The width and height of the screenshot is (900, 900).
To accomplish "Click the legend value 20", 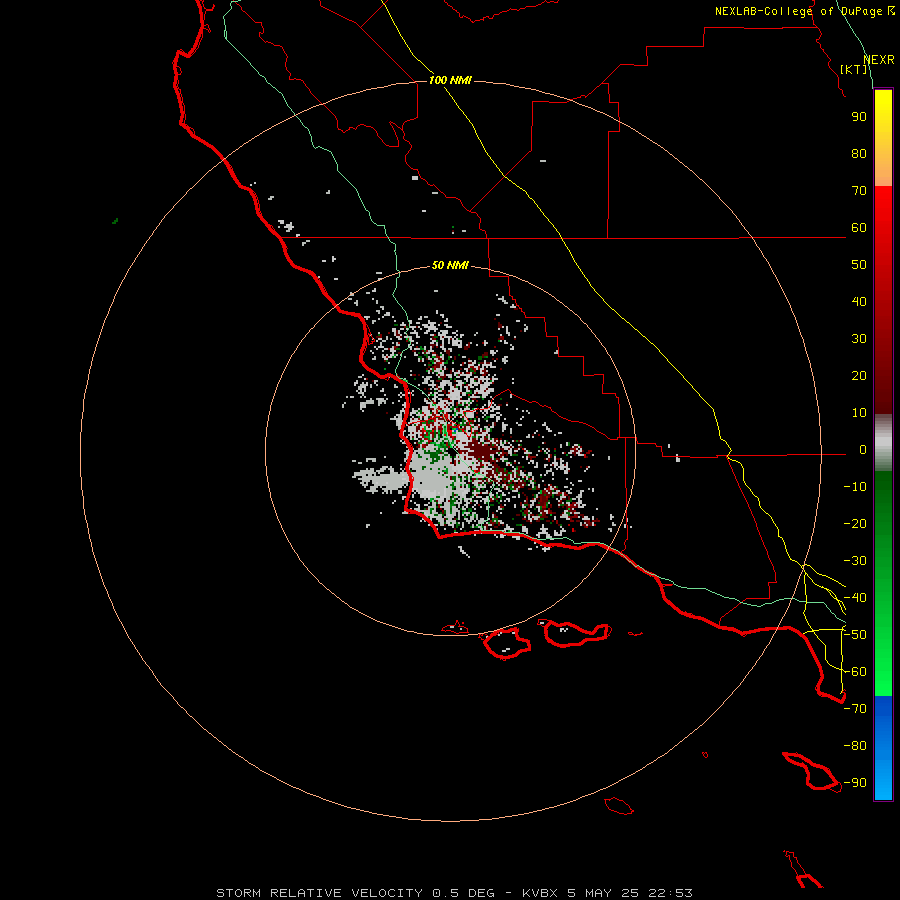I will [859, 376].
